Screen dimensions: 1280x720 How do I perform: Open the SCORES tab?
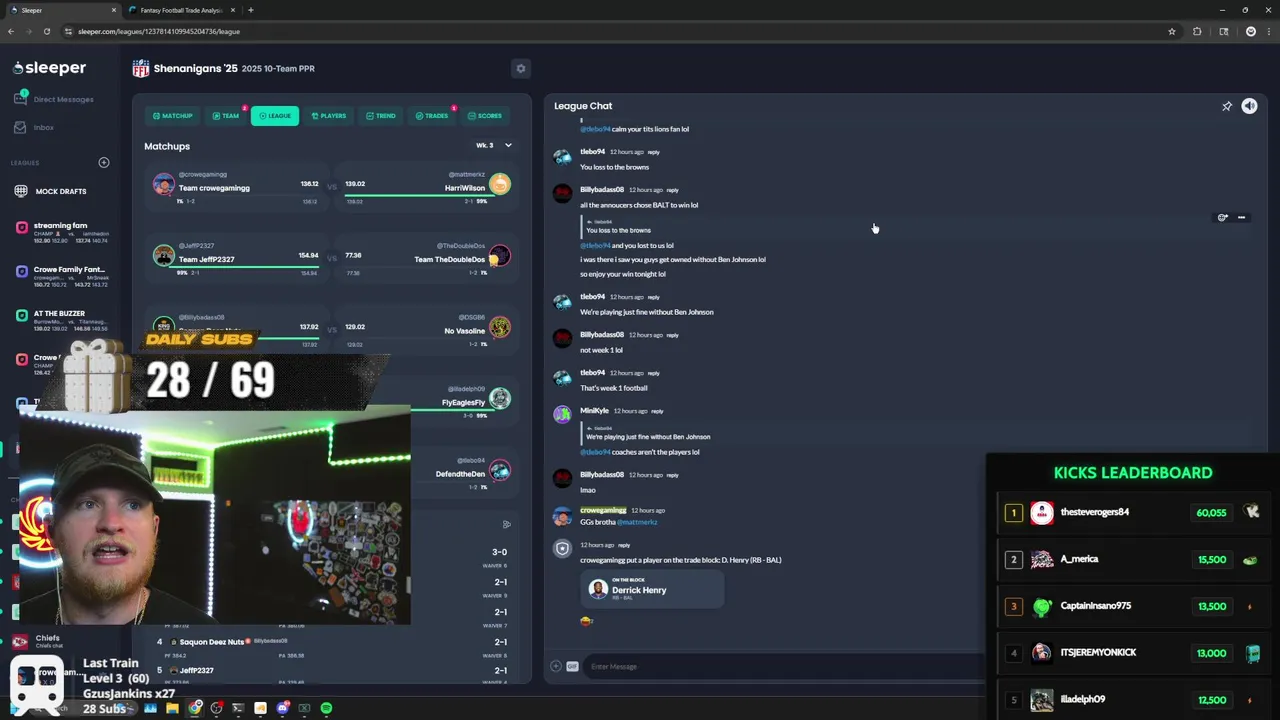pyautogui.click(x=484, y=116)
